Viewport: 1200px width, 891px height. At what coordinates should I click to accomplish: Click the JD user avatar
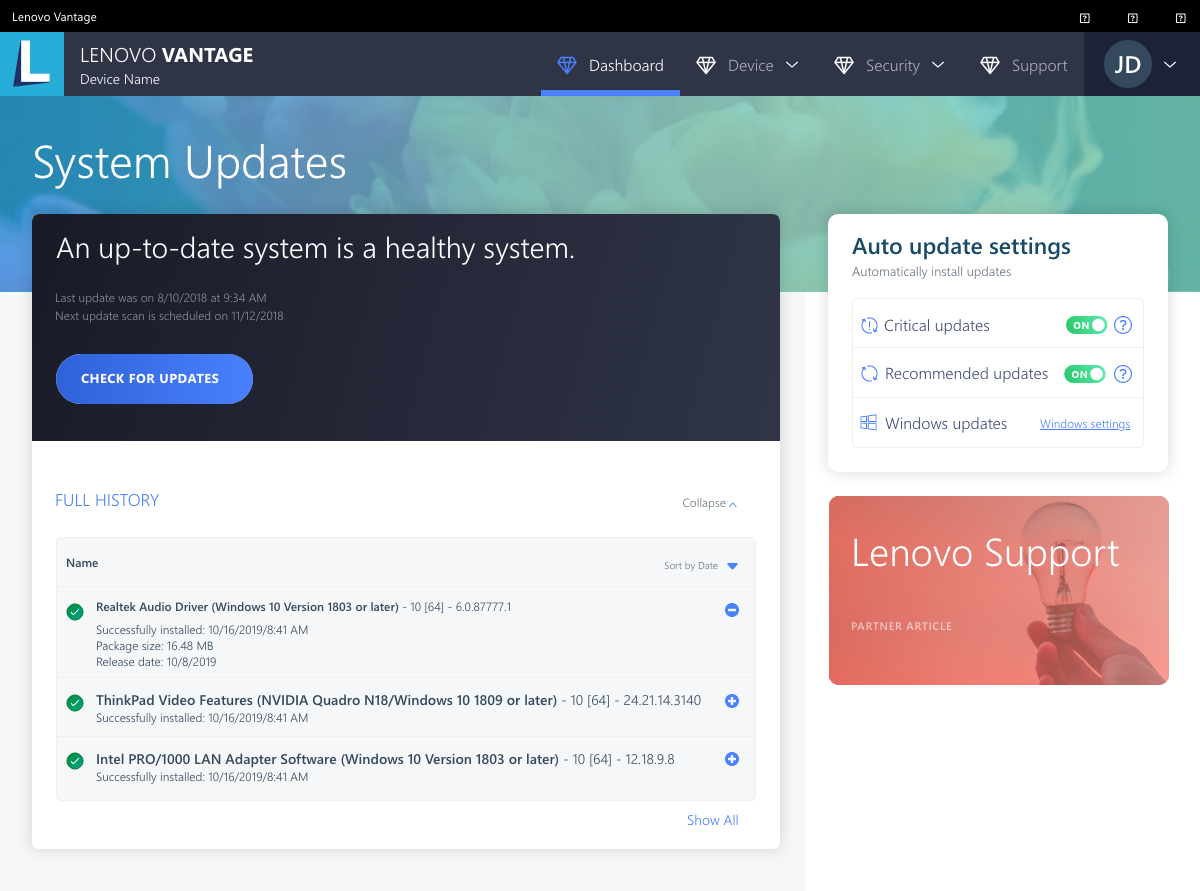tap(1128, 65)
